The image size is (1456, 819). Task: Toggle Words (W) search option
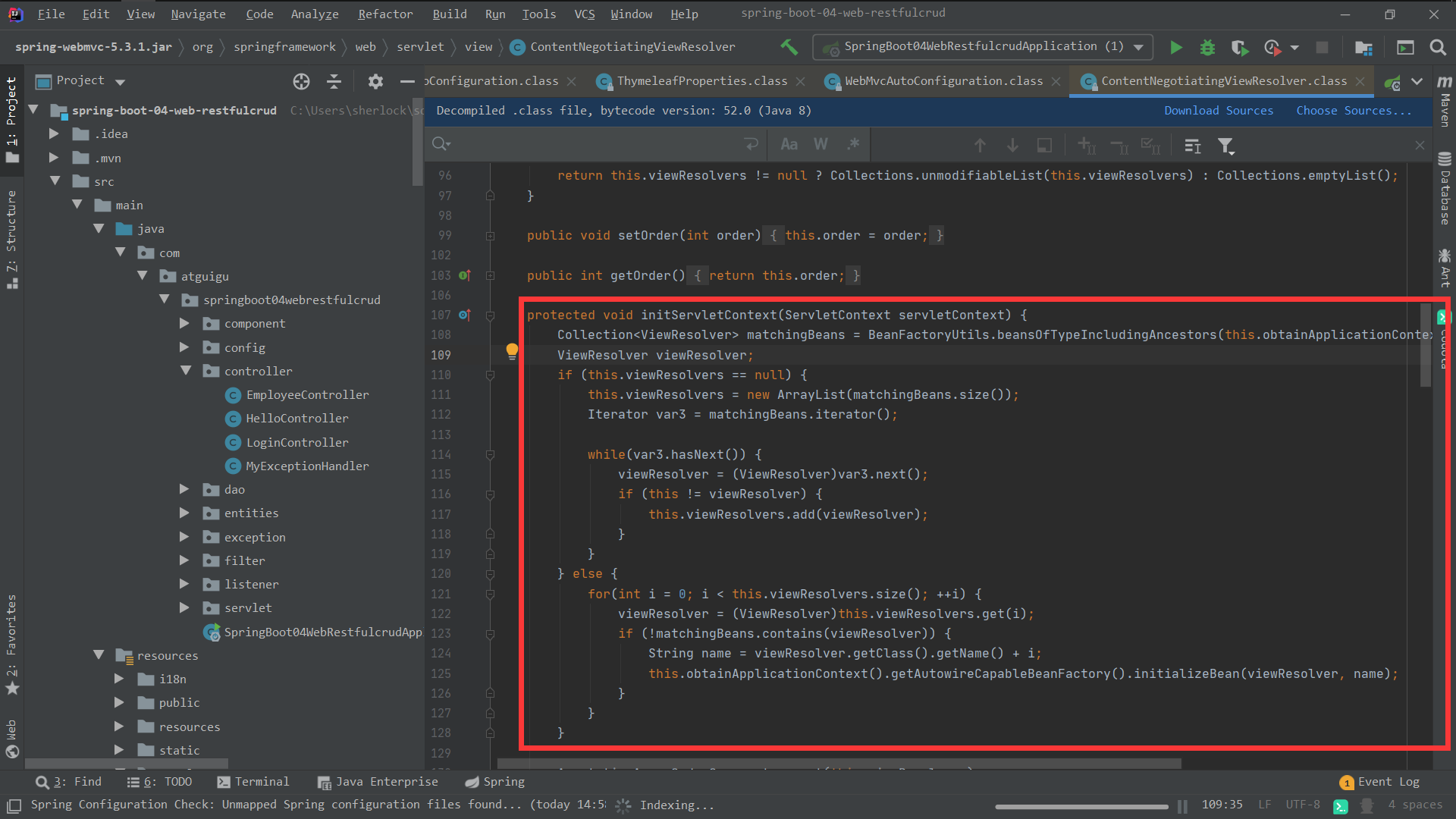[x=821, y=144]
